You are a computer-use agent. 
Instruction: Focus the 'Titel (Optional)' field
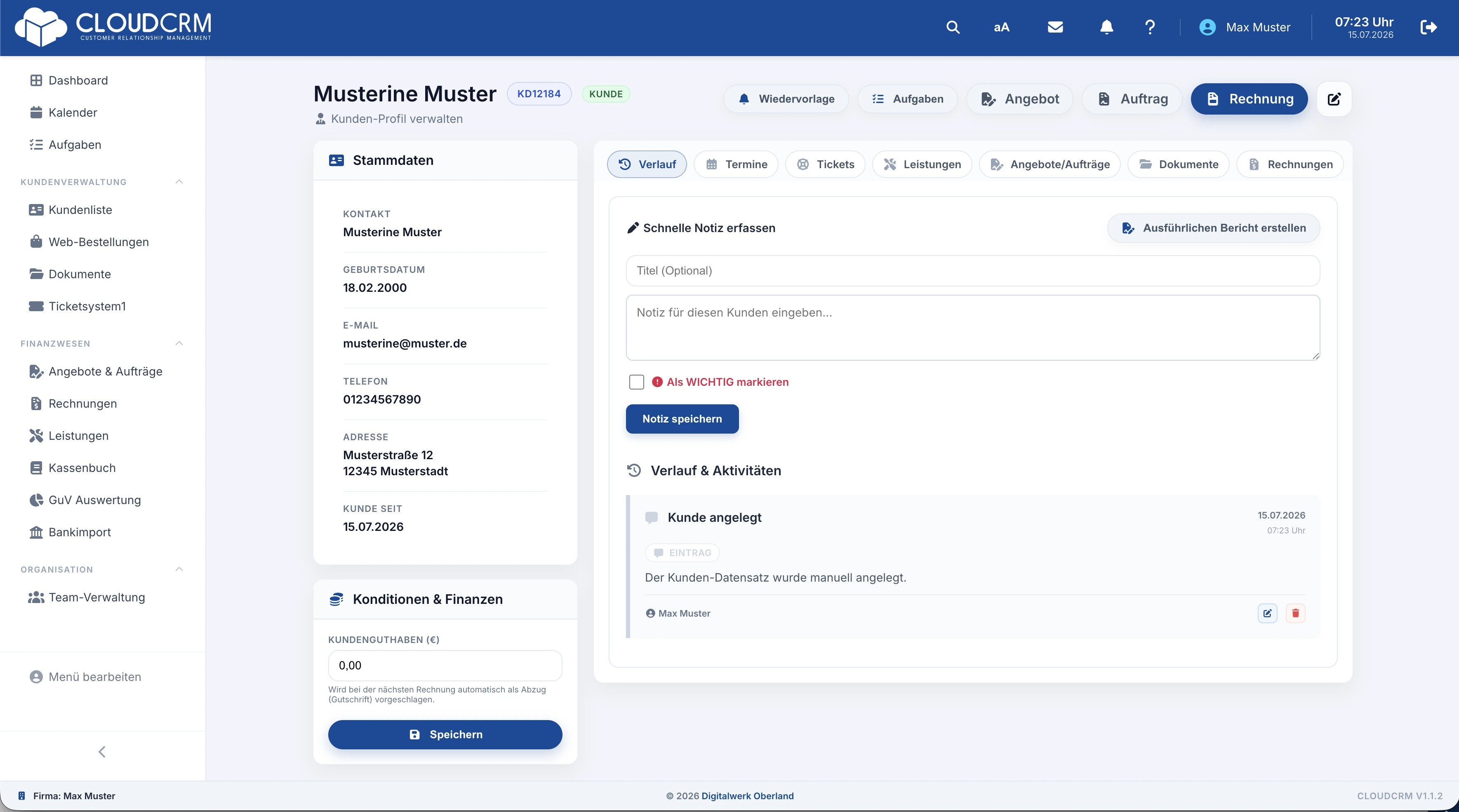click(972, 271)
